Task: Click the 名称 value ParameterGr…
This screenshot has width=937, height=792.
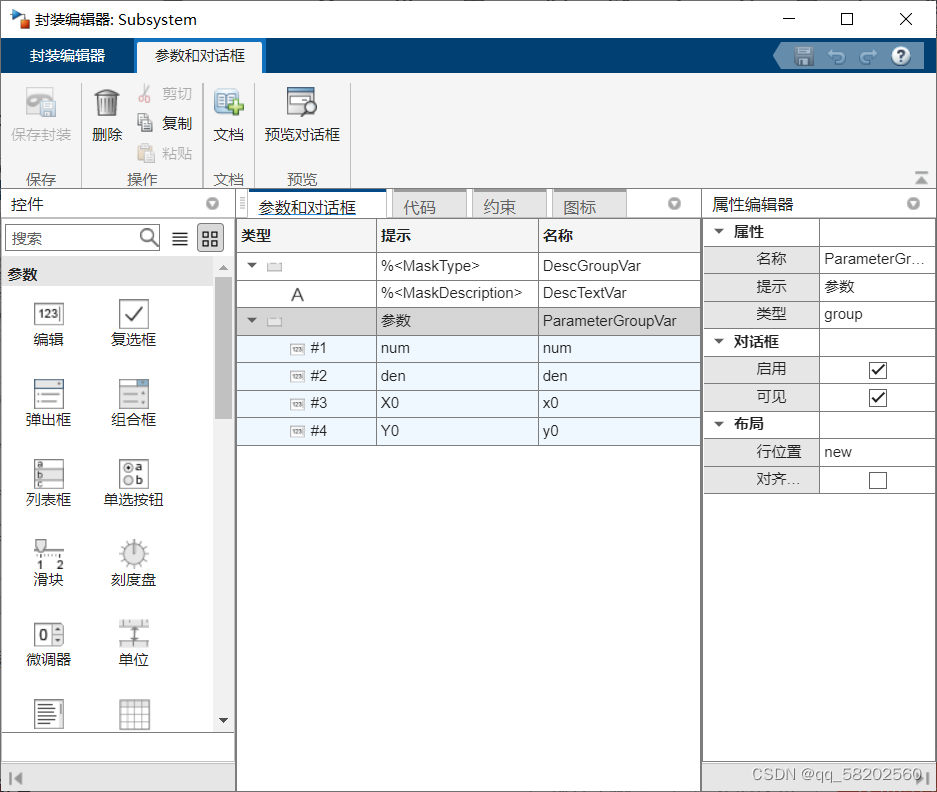Action: point(877,259)
